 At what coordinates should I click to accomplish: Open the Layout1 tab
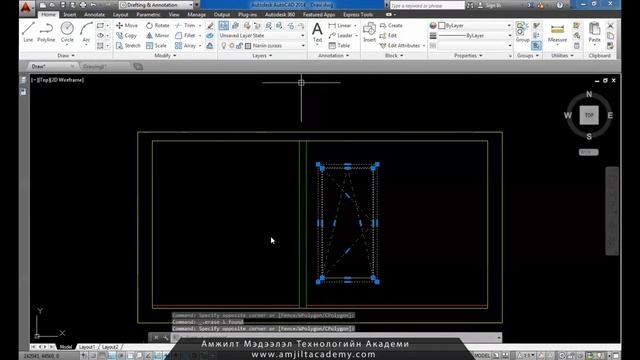point(87,347)
